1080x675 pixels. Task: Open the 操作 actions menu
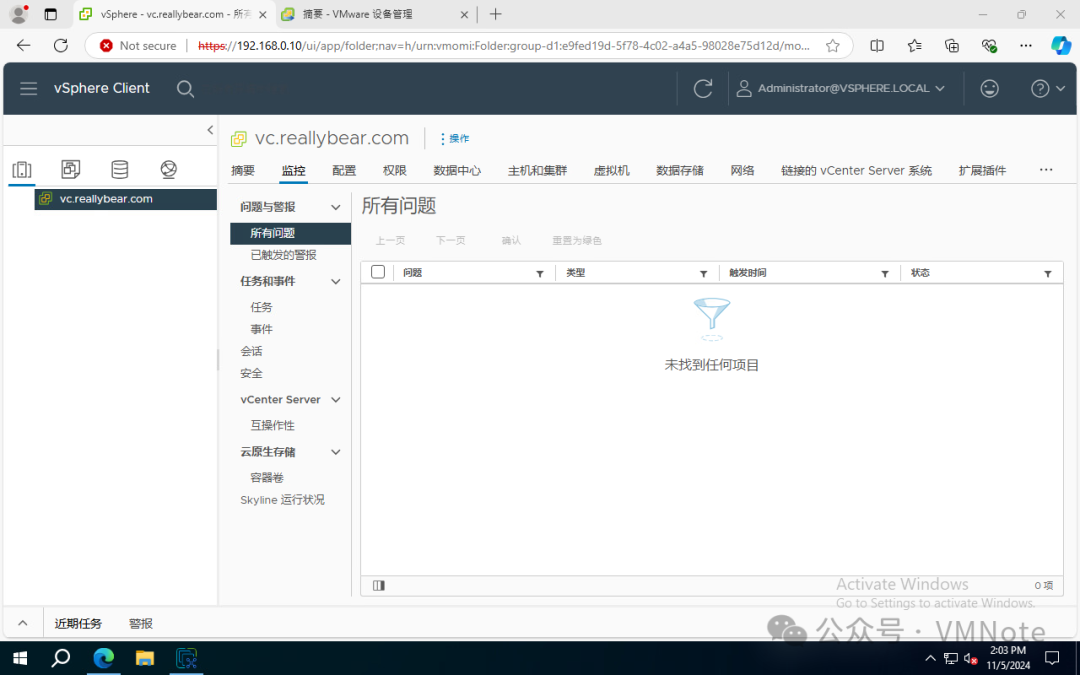[455, 138]
